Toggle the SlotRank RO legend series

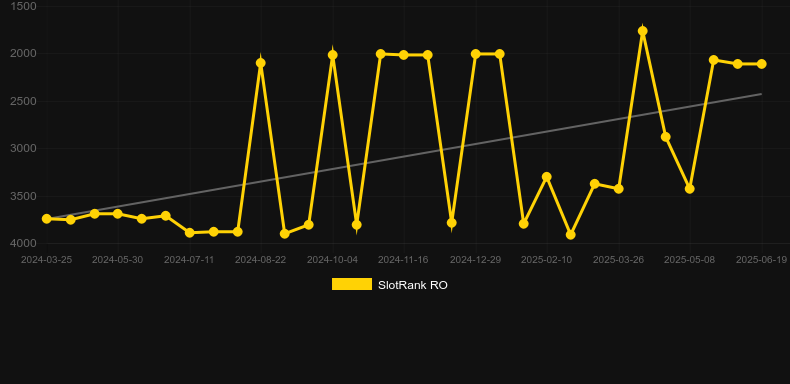point(389,285)
